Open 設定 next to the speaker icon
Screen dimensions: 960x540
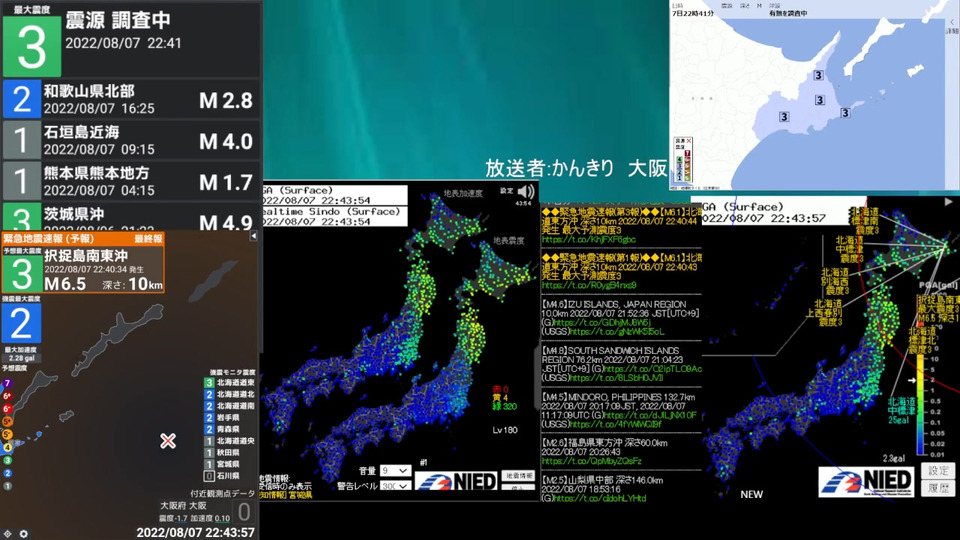click(506, 191)
